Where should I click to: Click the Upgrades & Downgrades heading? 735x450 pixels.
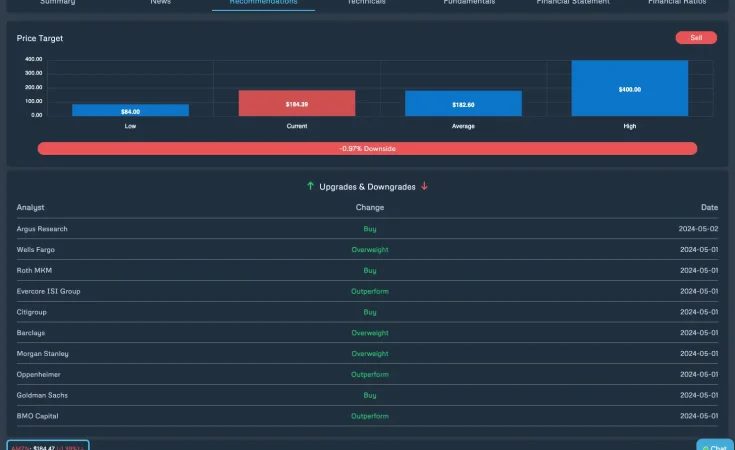coord(368,187)
